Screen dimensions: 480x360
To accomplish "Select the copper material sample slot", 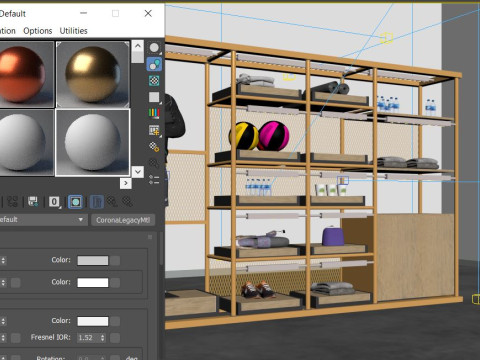I will coord(27,74).
